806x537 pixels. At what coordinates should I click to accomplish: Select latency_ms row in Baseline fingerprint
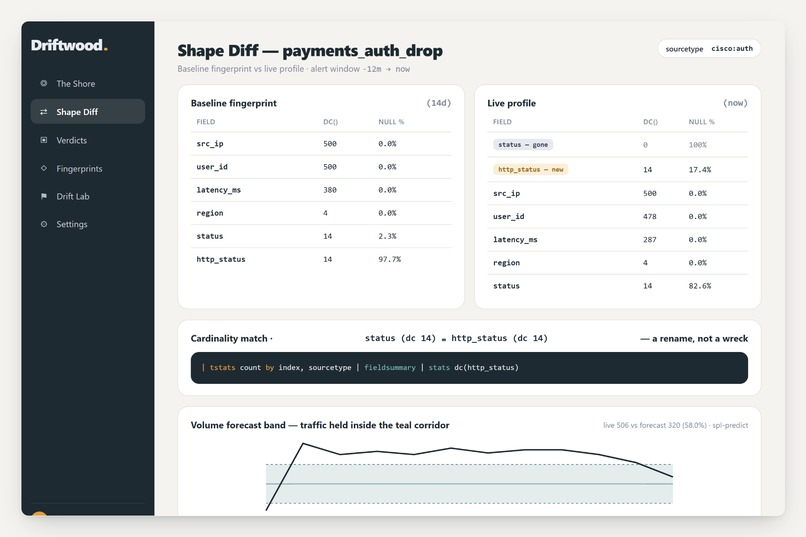[321, 190]
